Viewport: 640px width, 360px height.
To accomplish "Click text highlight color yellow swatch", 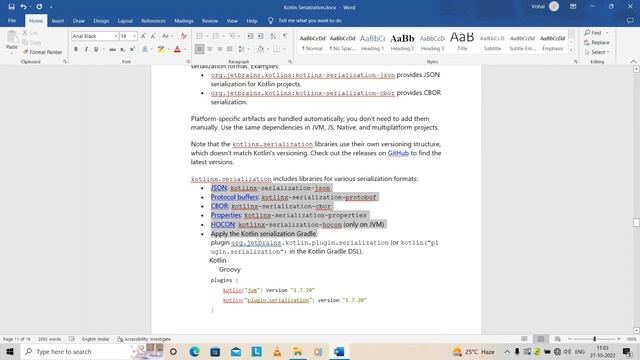I will pyautogui.click(x=161, y=49).
